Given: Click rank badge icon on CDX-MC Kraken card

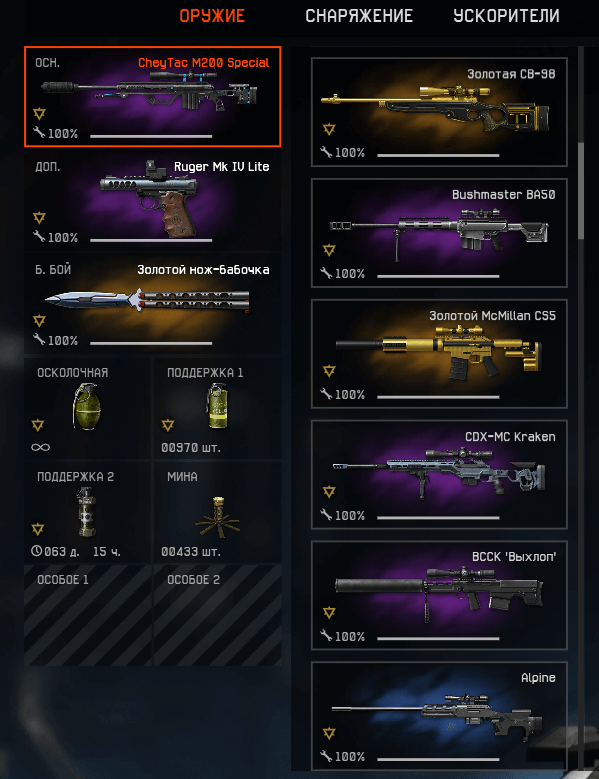Looking at the screenshot, I should coord(329,492).
